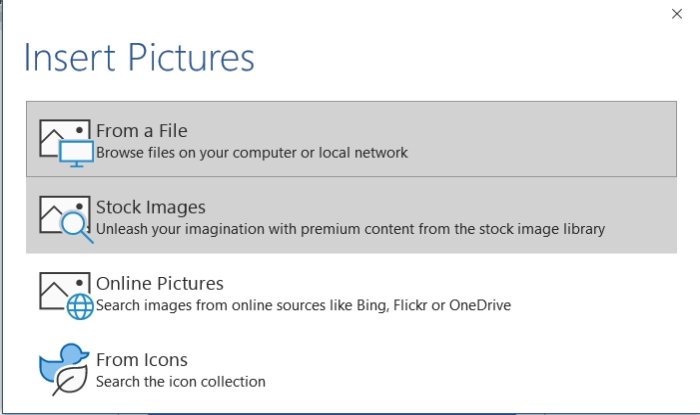Click "Browse files on your computer" description
The height and width of the screenshot is (415, 700).
pos(252,153)
